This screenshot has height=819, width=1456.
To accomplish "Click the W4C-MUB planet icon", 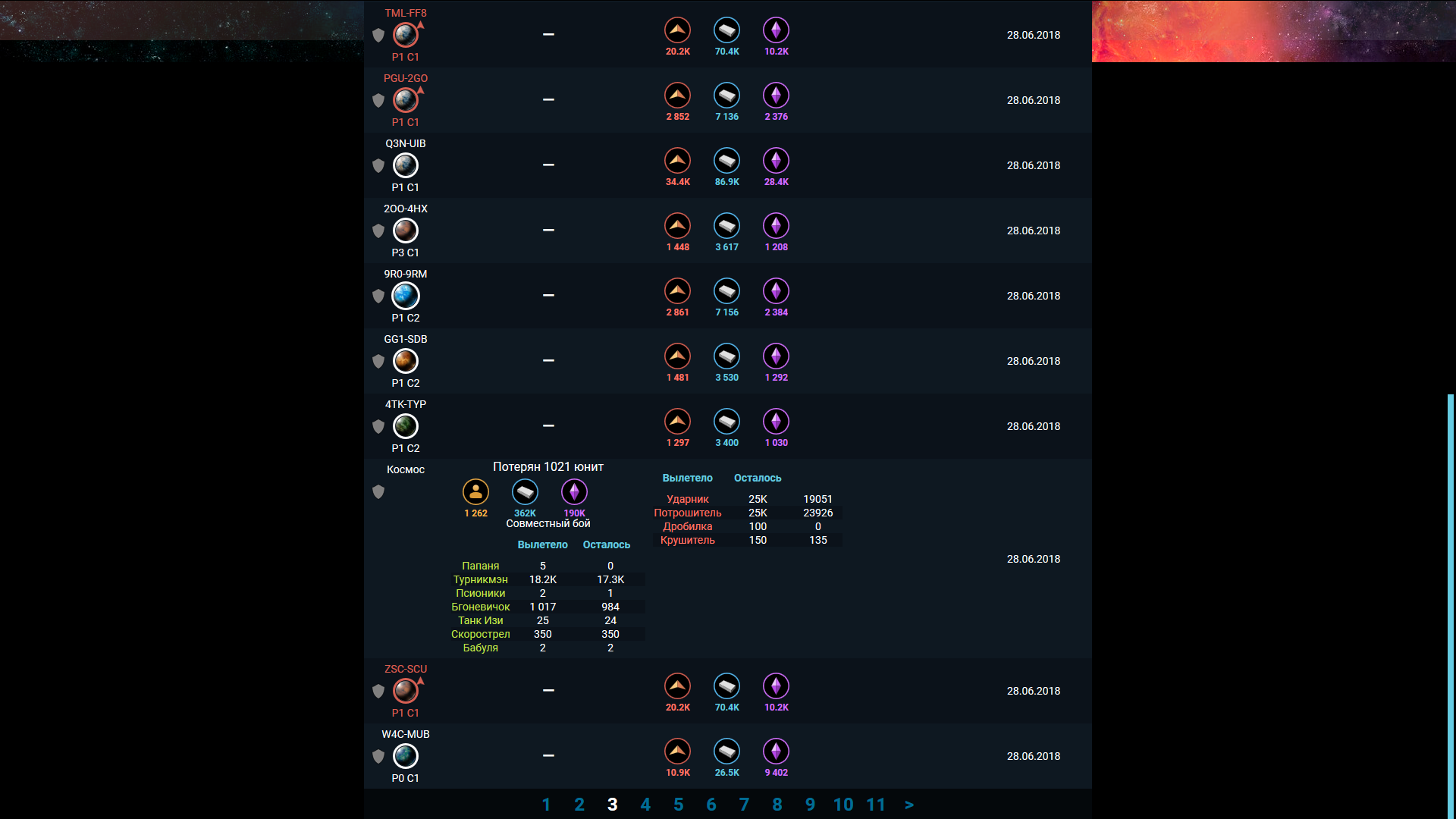I will tap(406, 756).
